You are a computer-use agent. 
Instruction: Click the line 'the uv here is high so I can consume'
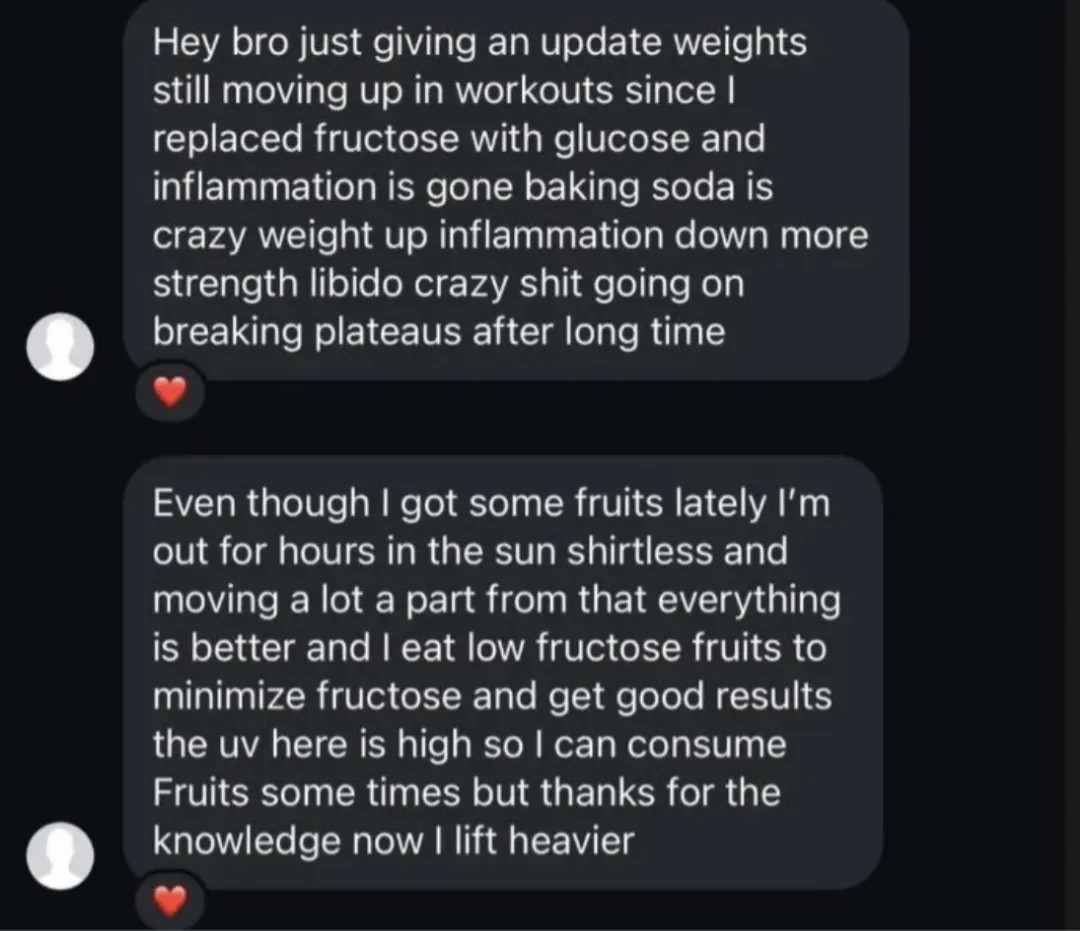click(x=469, y=744)
